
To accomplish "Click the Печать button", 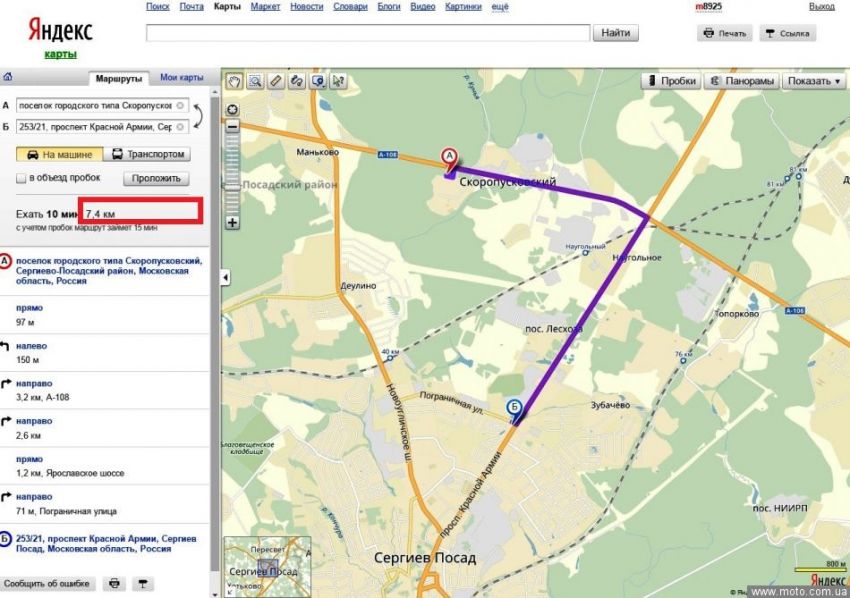I will (x=725, y=33).
